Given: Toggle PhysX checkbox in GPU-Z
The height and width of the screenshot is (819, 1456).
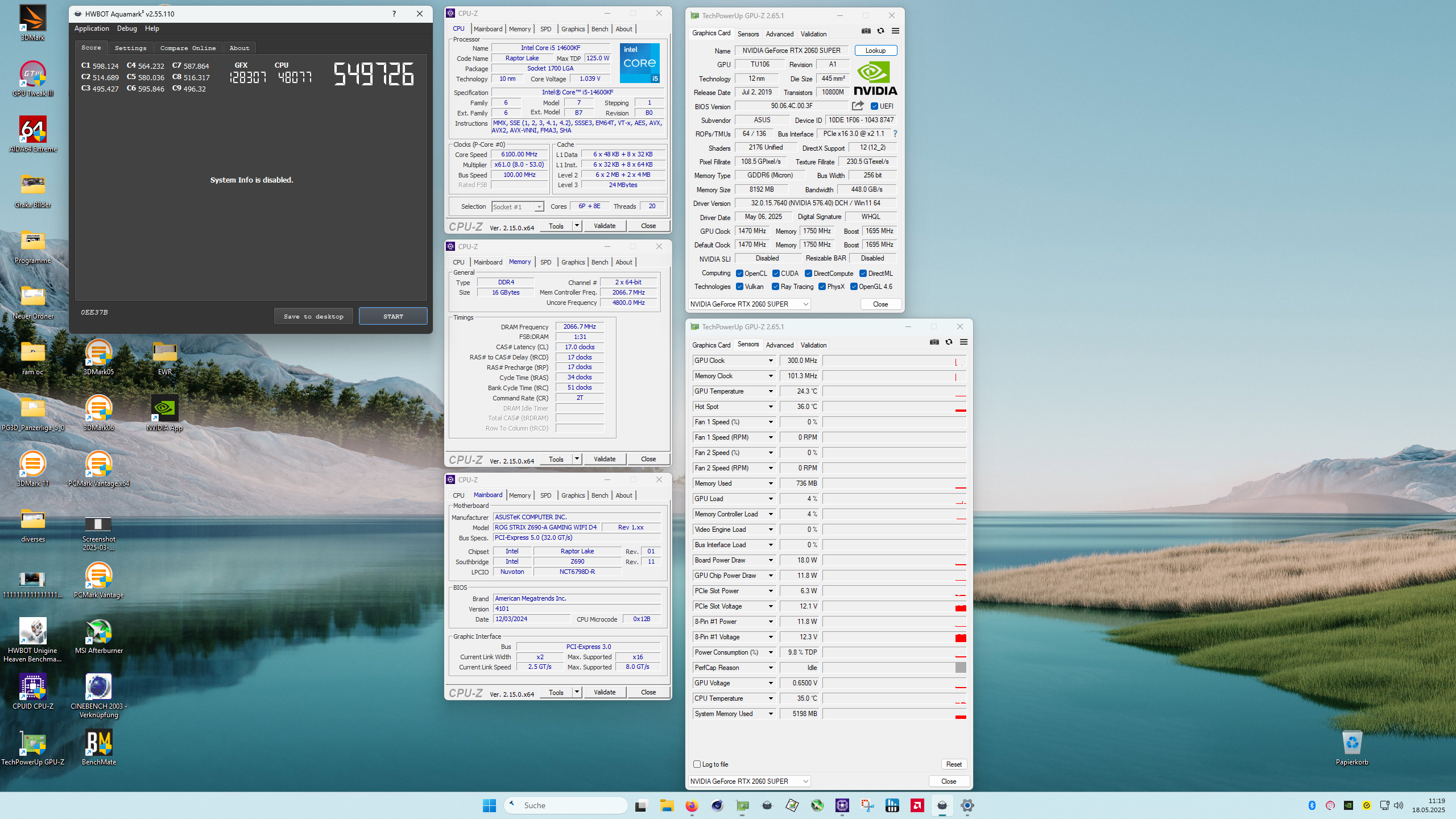Looking at the screenshot, I should pyautogui.click(x=822, y=287).
